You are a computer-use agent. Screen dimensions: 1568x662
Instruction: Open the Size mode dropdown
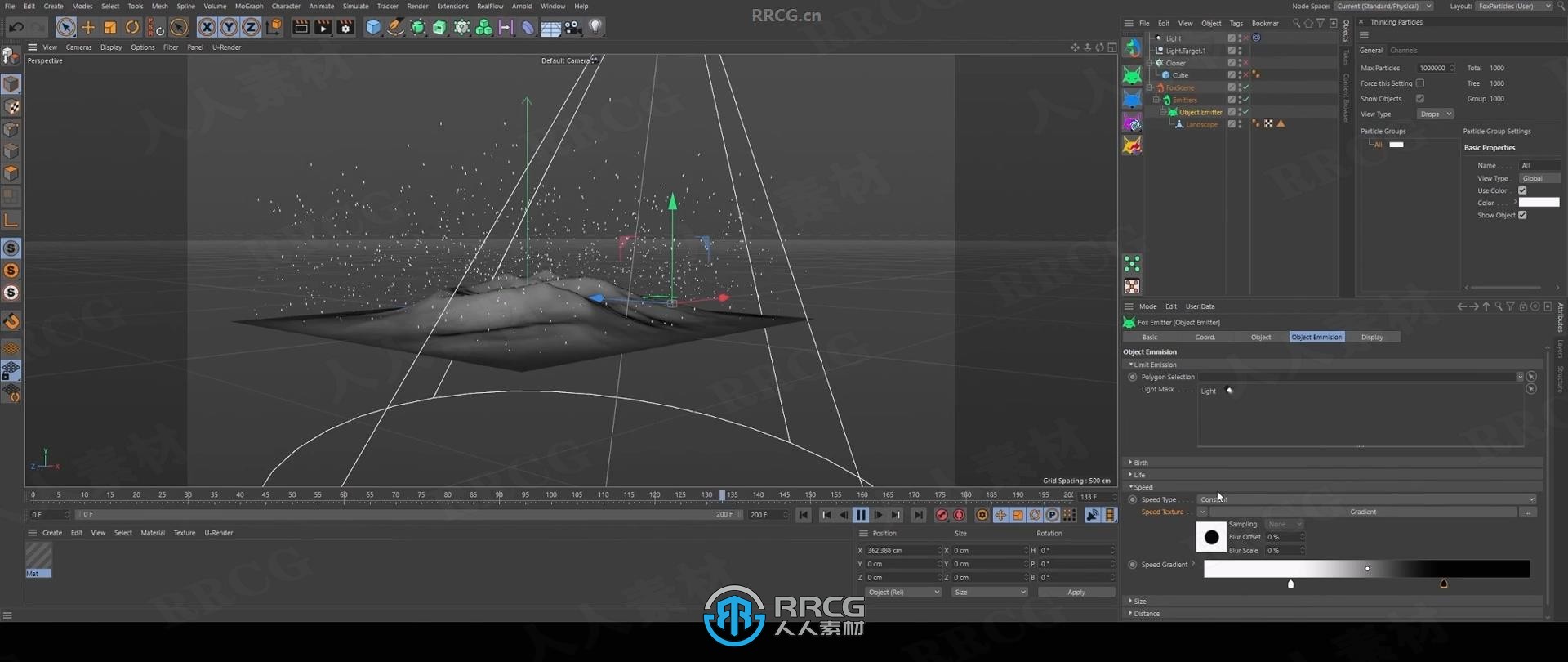pos(989,592)
